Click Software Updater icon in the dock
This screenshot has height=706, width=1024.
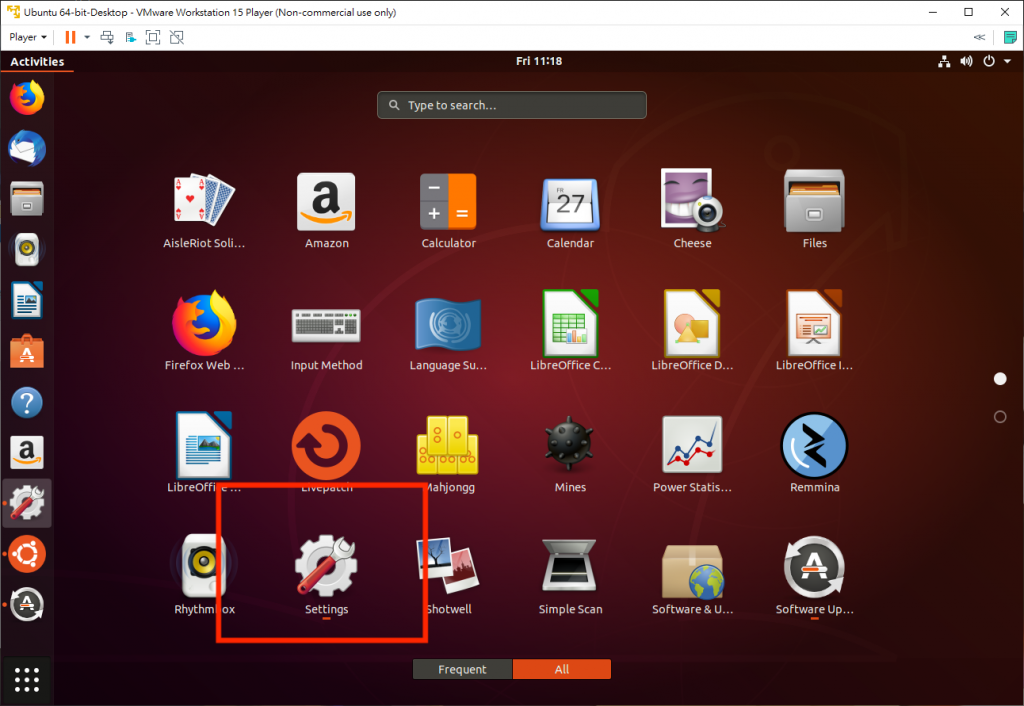27,604
